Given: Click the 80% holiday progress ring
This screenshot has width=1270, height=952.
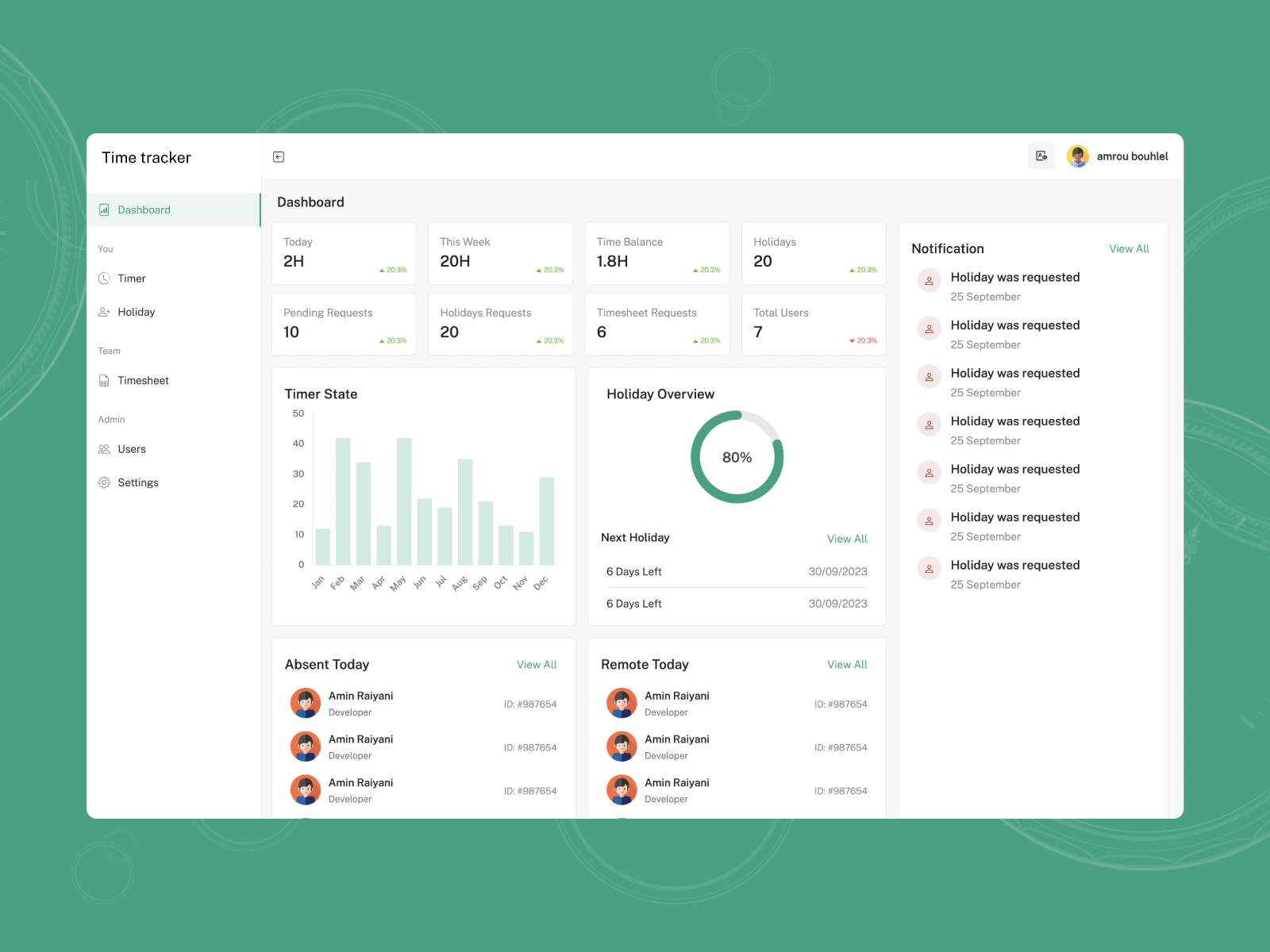Looking at the screenshot, I should [x=737, y=457].
